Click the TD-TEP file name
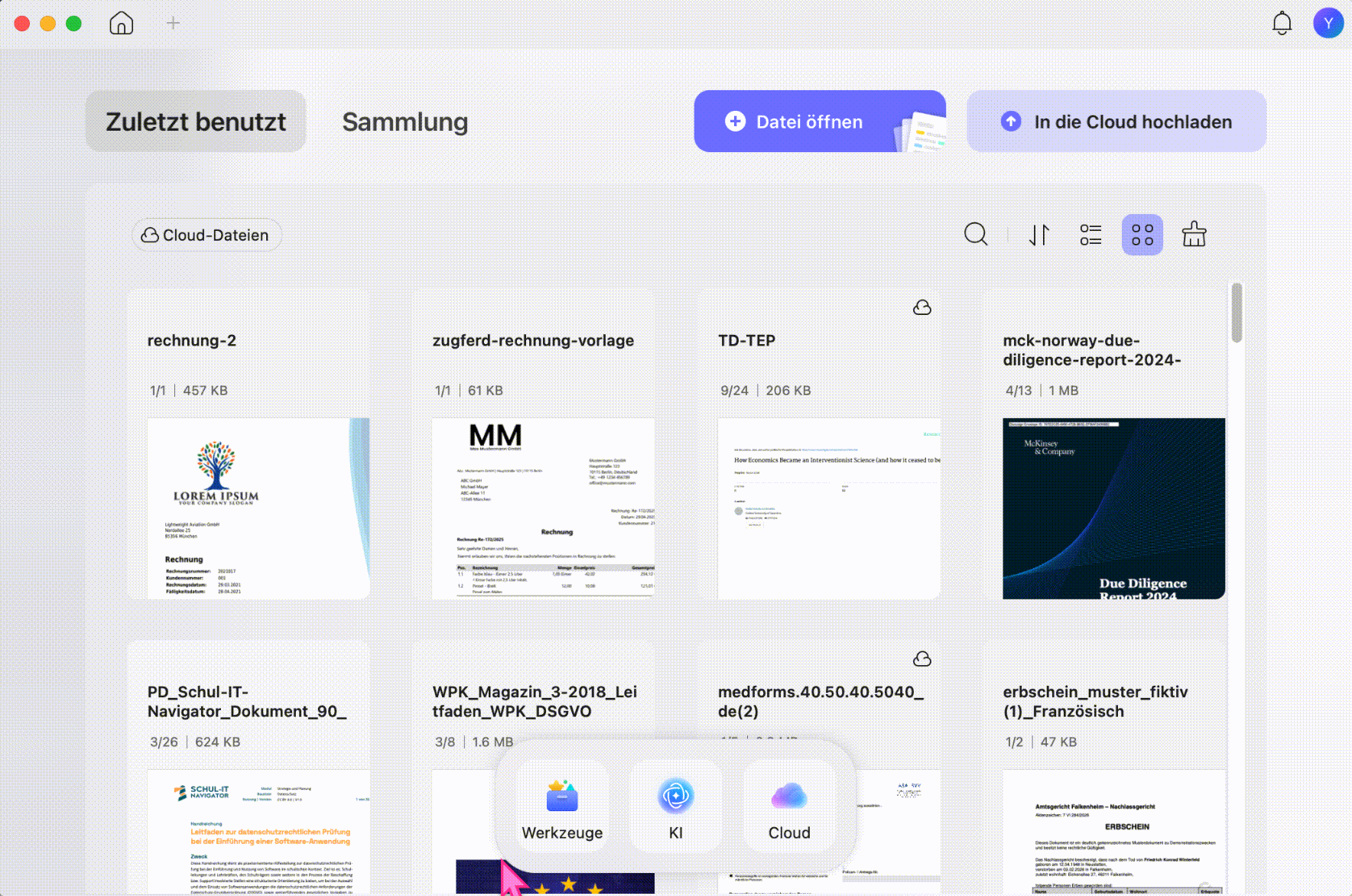This screenshot has width=1352, height=896. point(746,341)
